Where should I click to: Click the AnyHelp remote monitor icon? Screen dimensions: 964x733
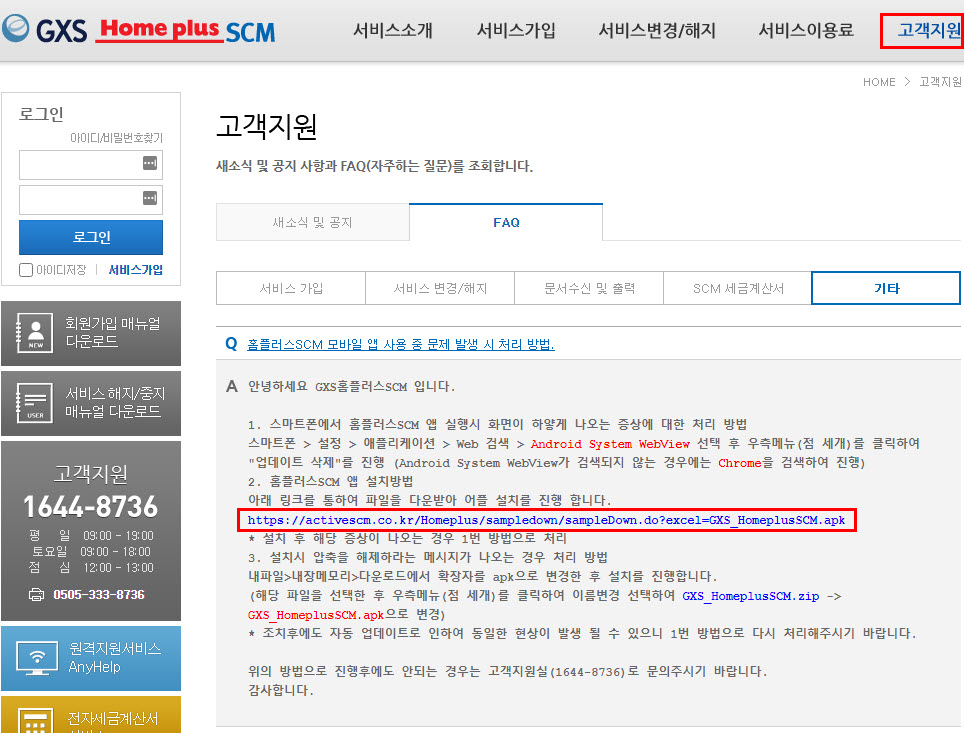38,659
